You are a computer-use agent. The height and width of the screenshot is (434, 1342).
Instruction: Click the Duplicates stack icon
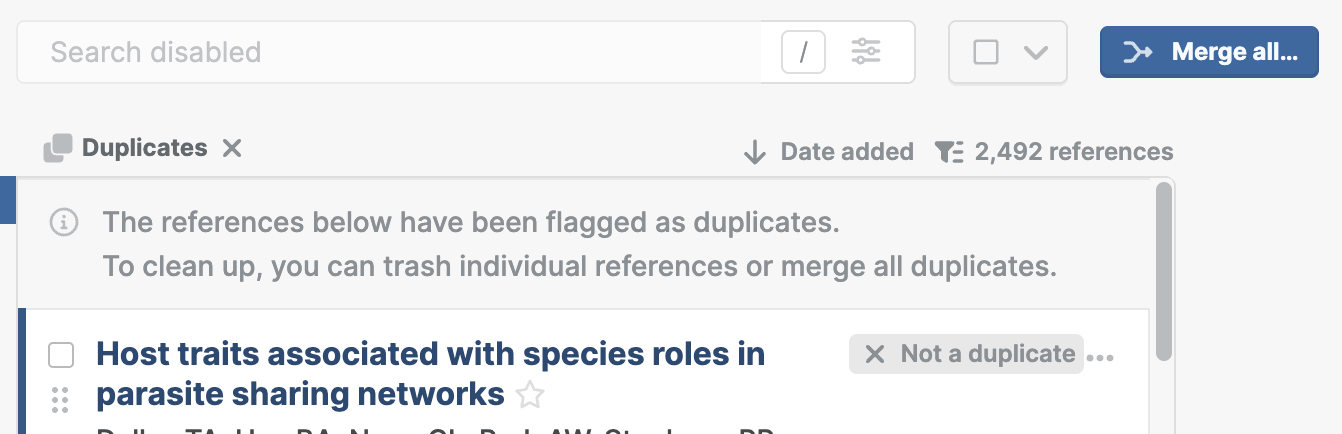(x=58, y=148)
